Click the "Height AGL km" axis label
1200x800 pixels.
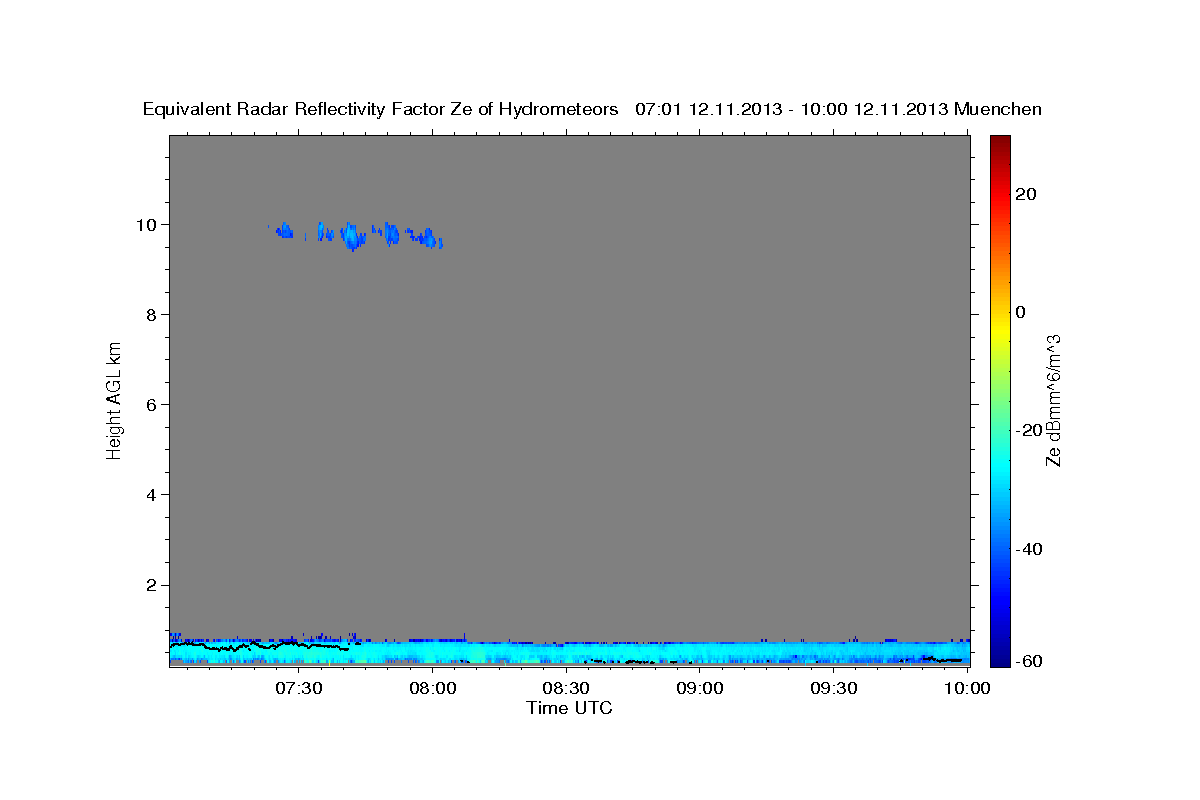click(114, 399)
